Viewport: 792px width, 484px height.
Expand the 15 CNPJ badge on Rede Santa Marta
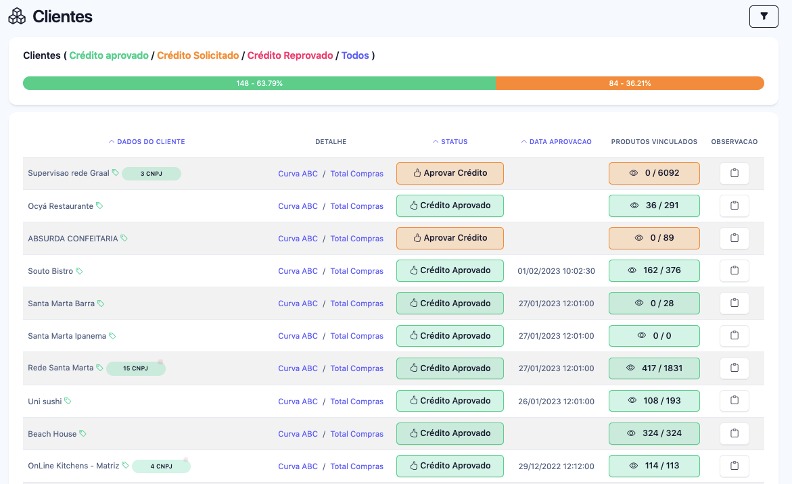coord(135,368)
